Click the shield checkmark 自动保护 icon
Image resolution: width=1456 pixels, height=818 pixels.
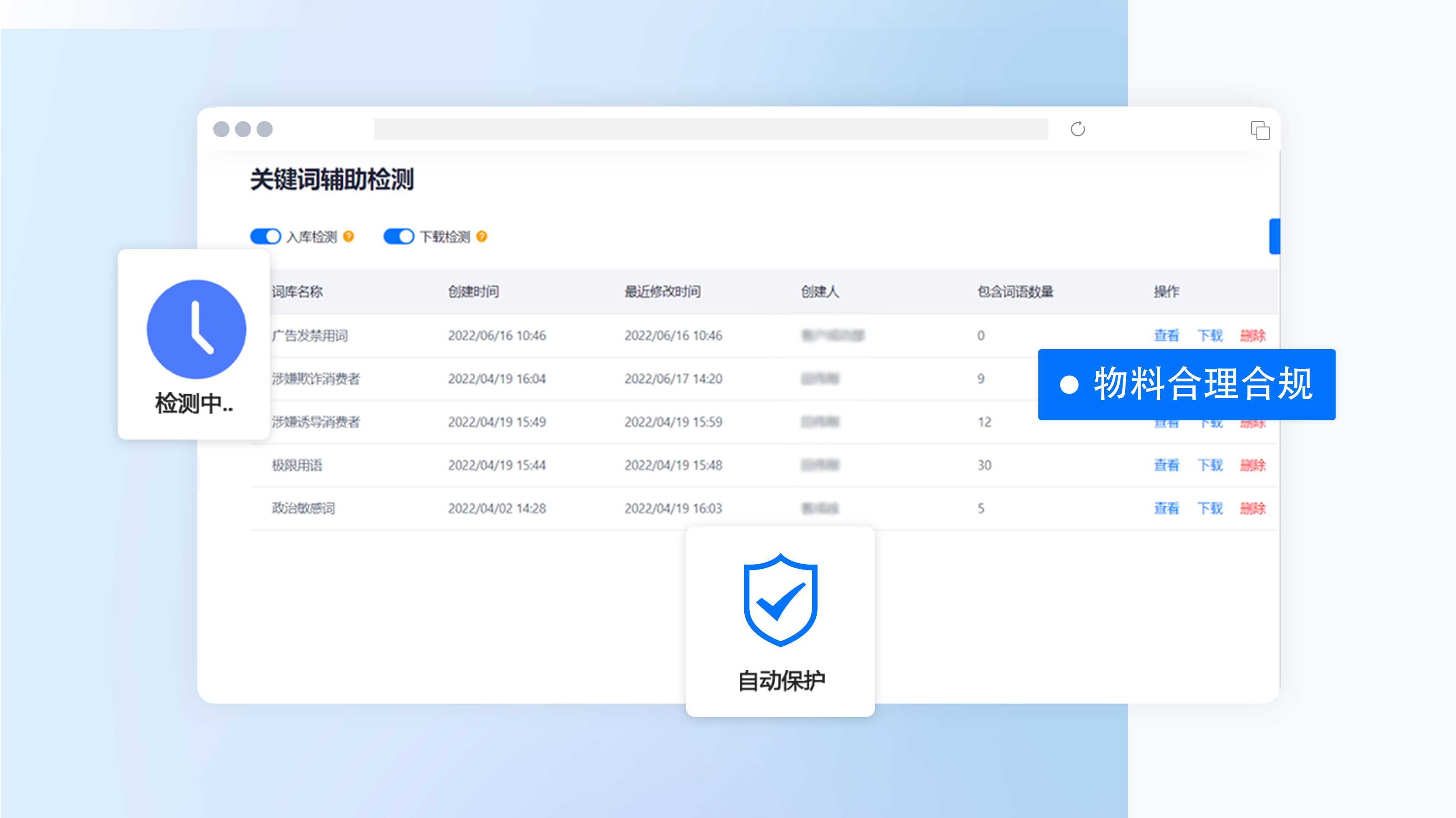point(780,600)
